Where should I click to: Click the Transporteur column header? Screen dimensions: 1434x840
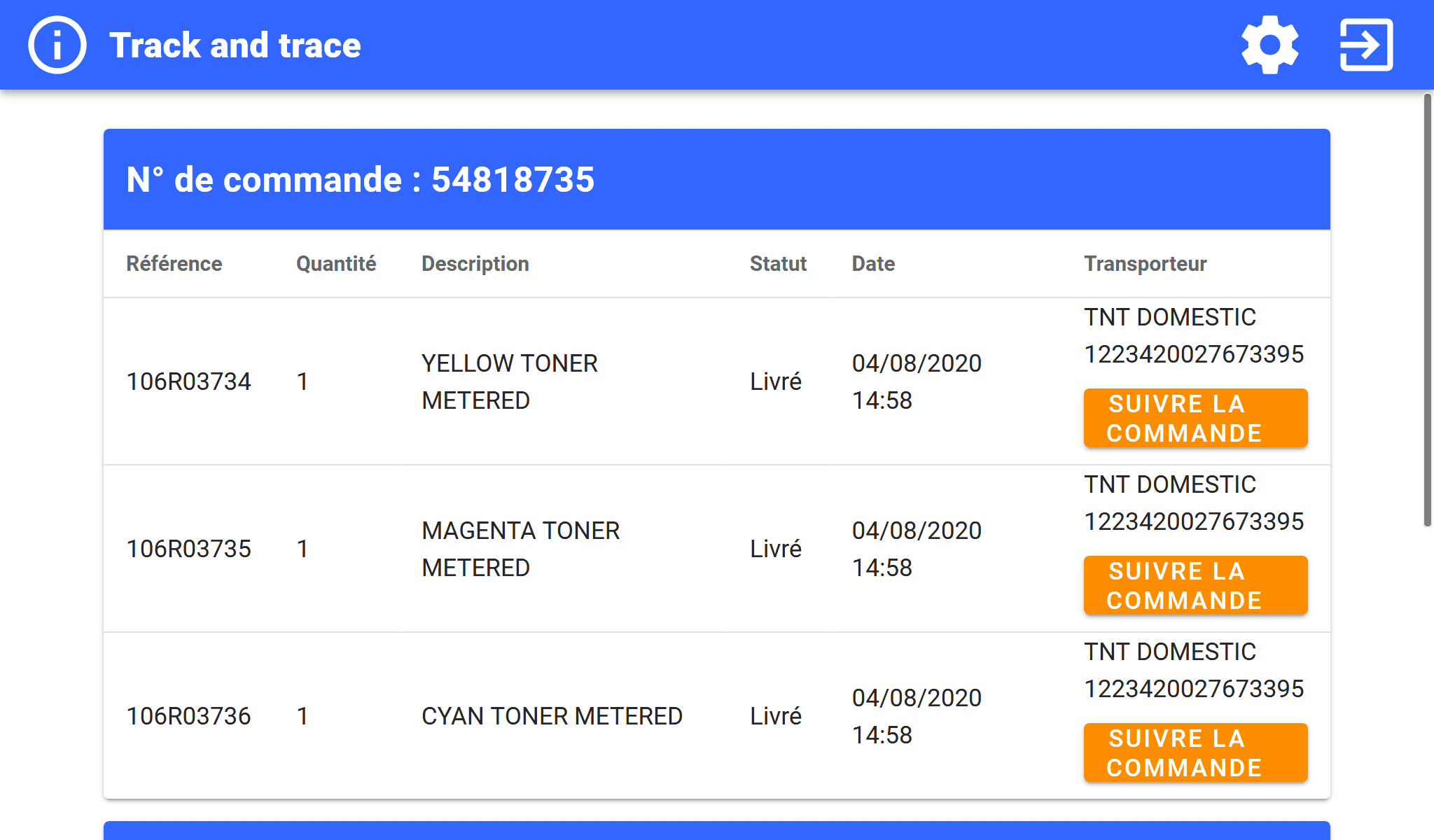pyautogui.click(x=1145, y=264)
